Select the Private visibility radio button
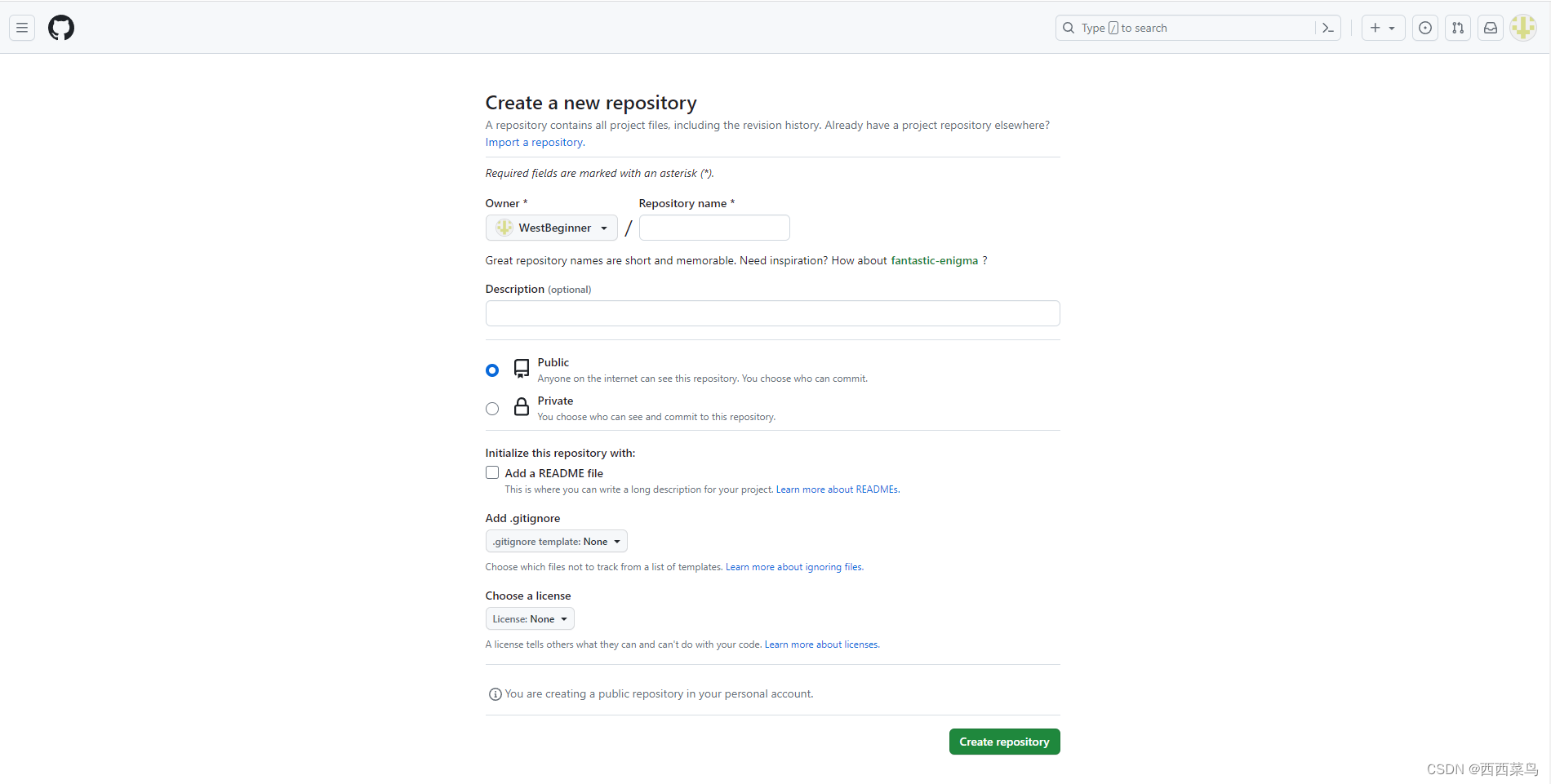1551x784 pixels. [492, 409]
